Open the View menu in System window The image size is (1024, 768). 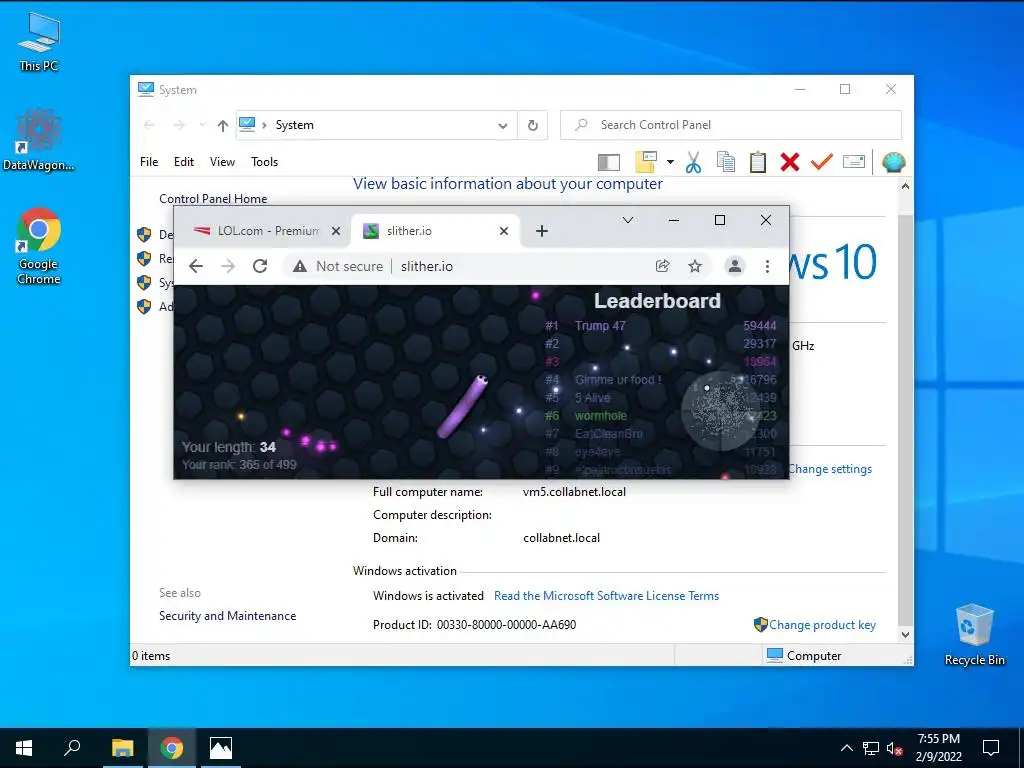point(222,162)
